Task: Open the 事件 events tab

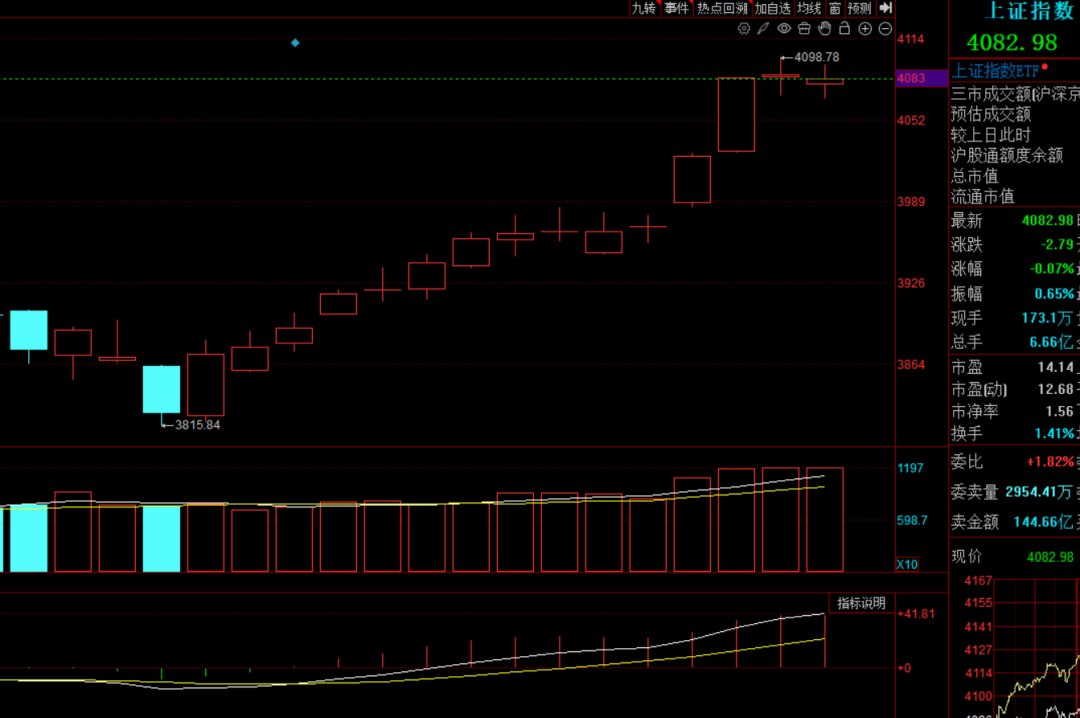Action: click(x=677, y=8)
